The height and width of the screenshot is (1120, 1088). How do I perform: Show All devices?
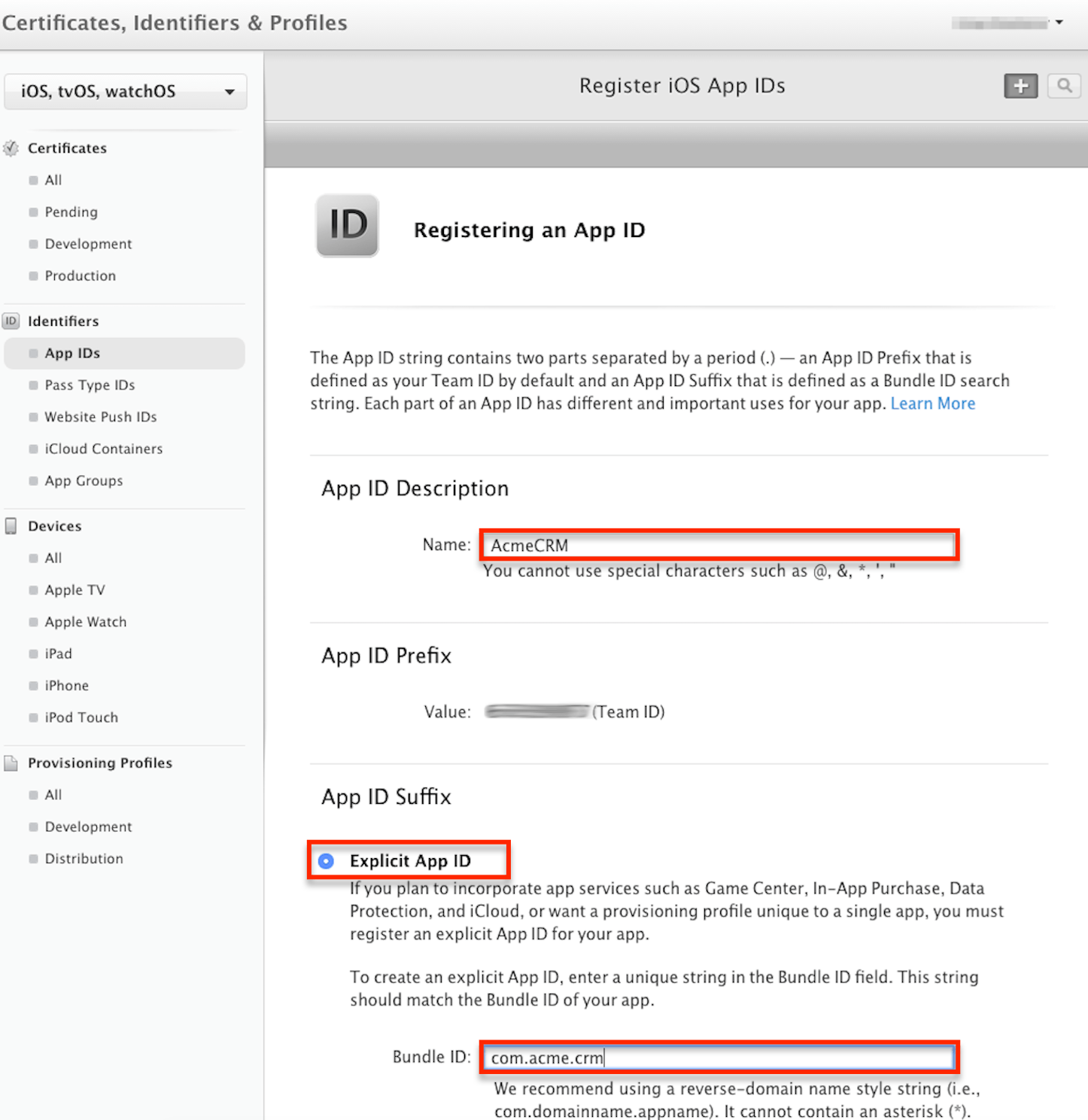point(53,558)
